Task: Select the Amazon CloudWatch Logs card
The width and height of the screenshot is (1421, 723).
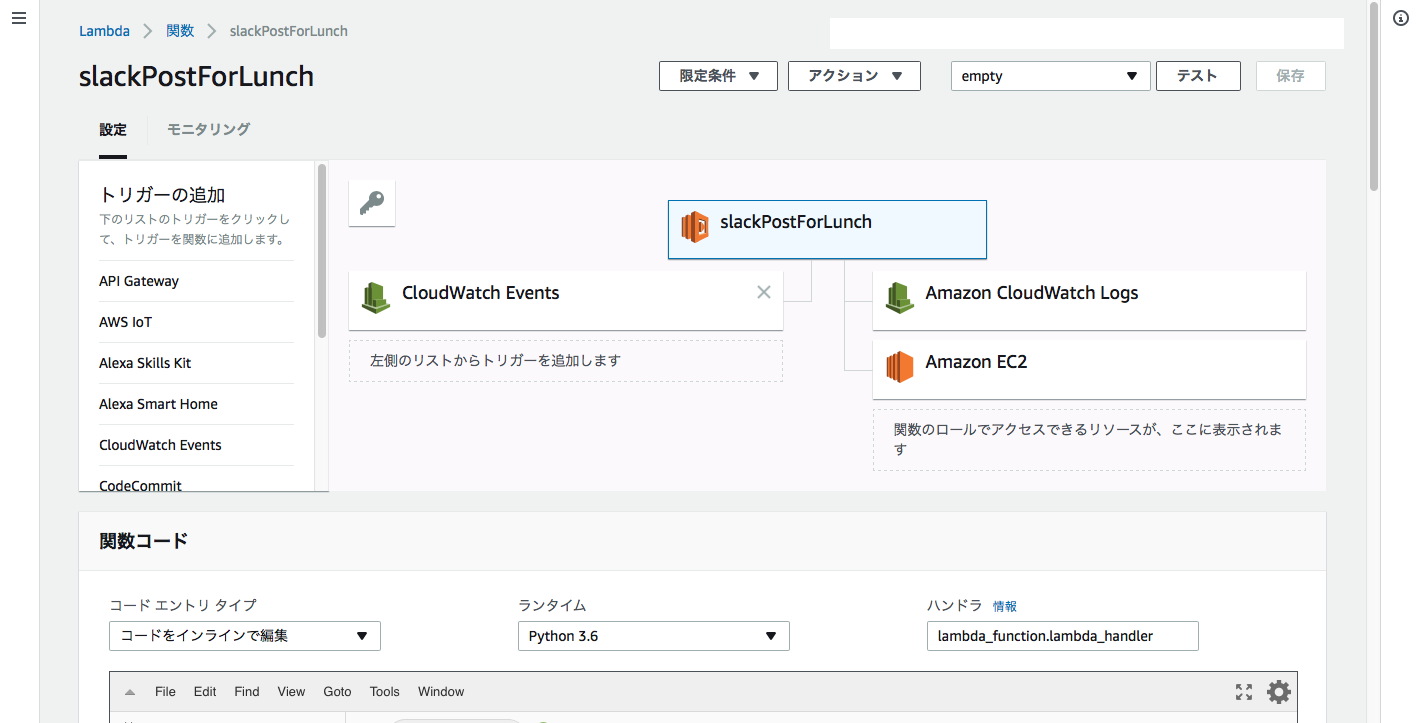Action: [1089, 299]
